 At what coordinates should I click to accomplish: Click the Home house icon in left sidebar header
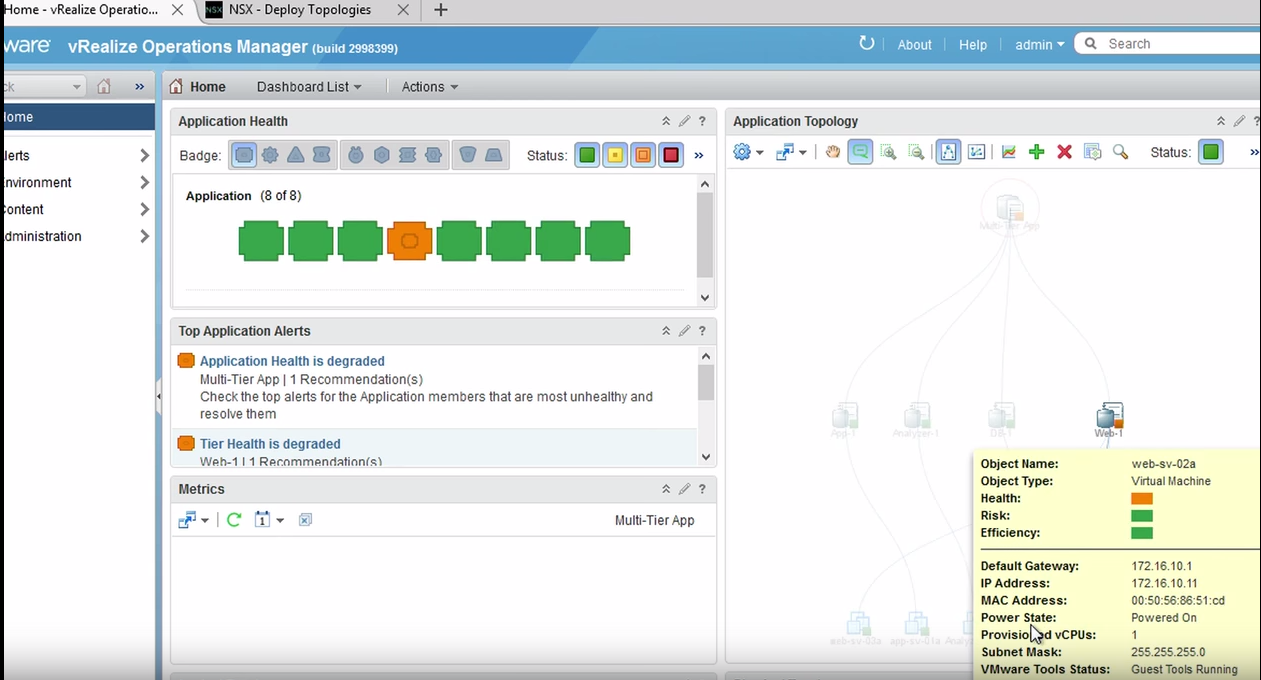tap(104, 87)
